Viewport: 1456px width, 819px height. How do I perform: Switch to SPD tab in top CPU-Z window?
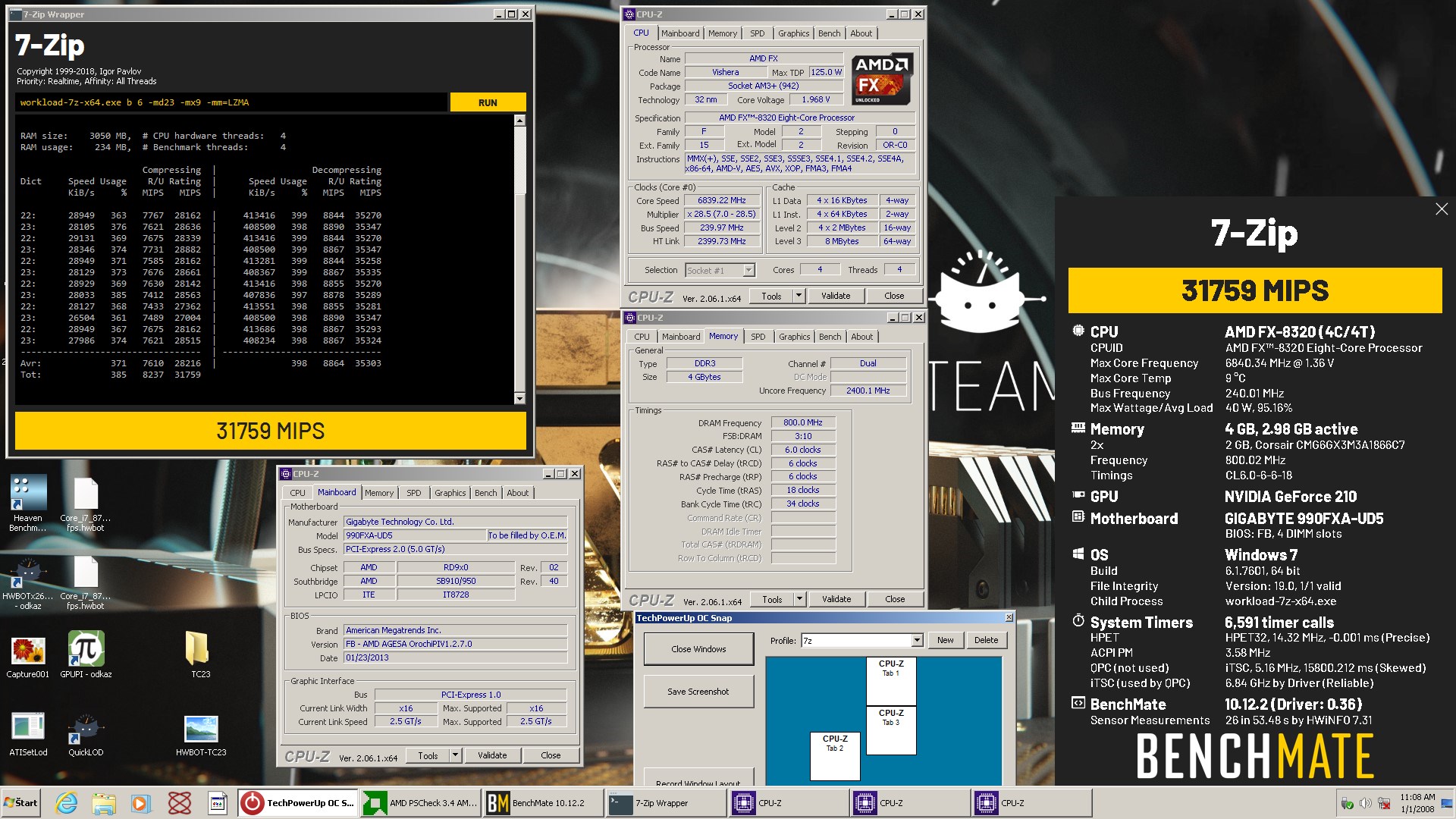coord(757,33)
